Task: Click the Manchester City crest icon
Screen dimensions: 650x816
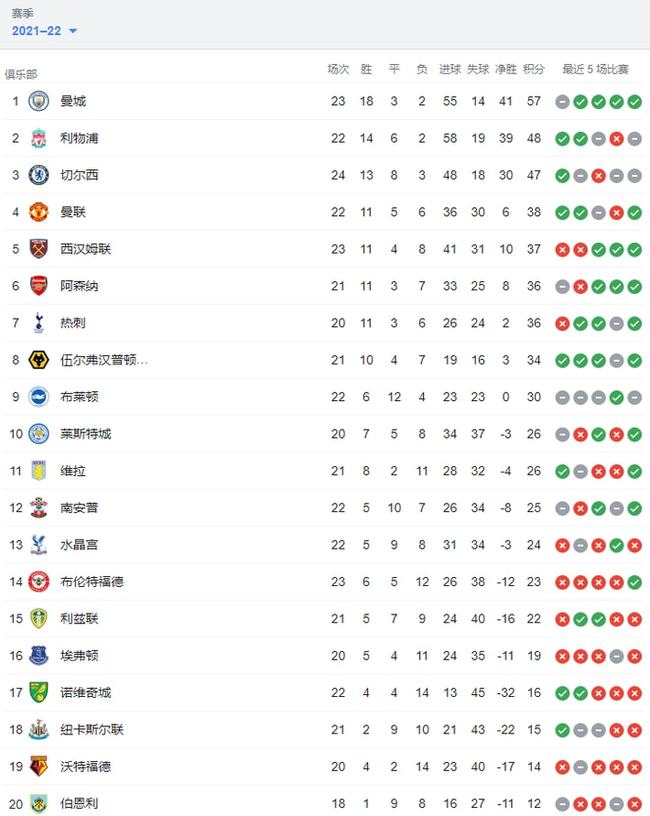Action: click(39, 101)
